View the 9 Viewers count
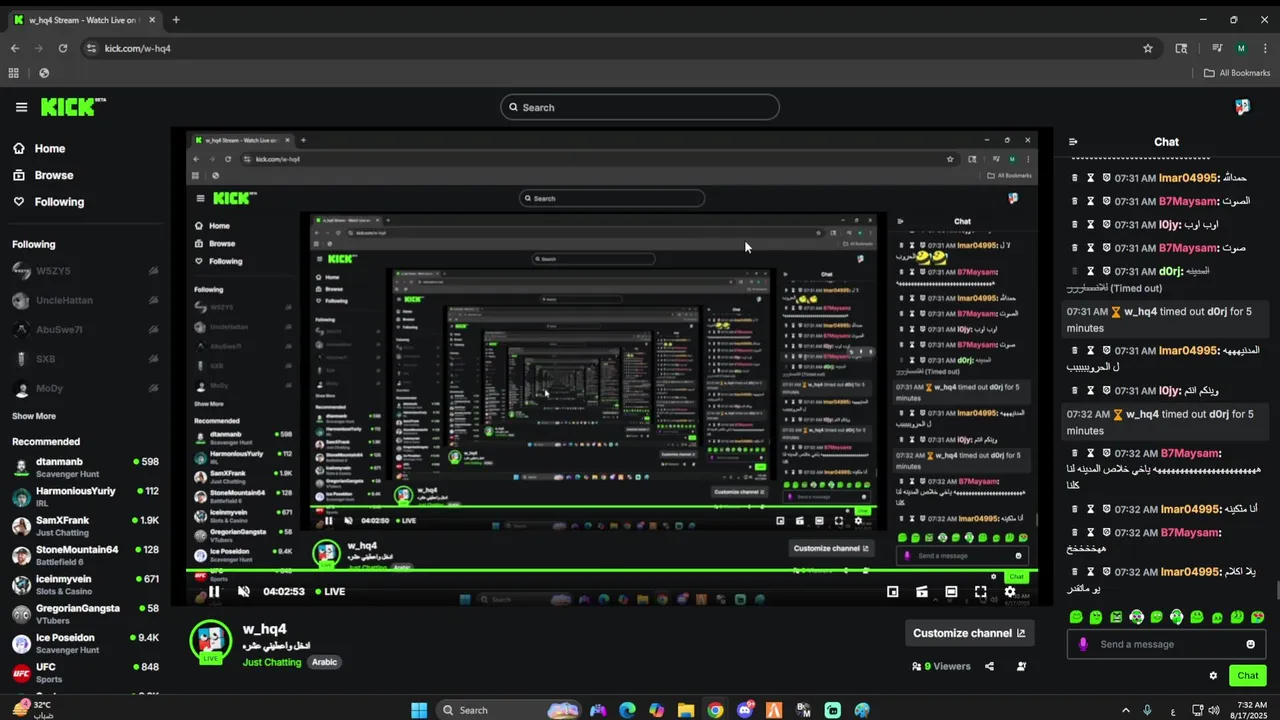Viewport: 1280px width, 720px height. pos(941,666)
